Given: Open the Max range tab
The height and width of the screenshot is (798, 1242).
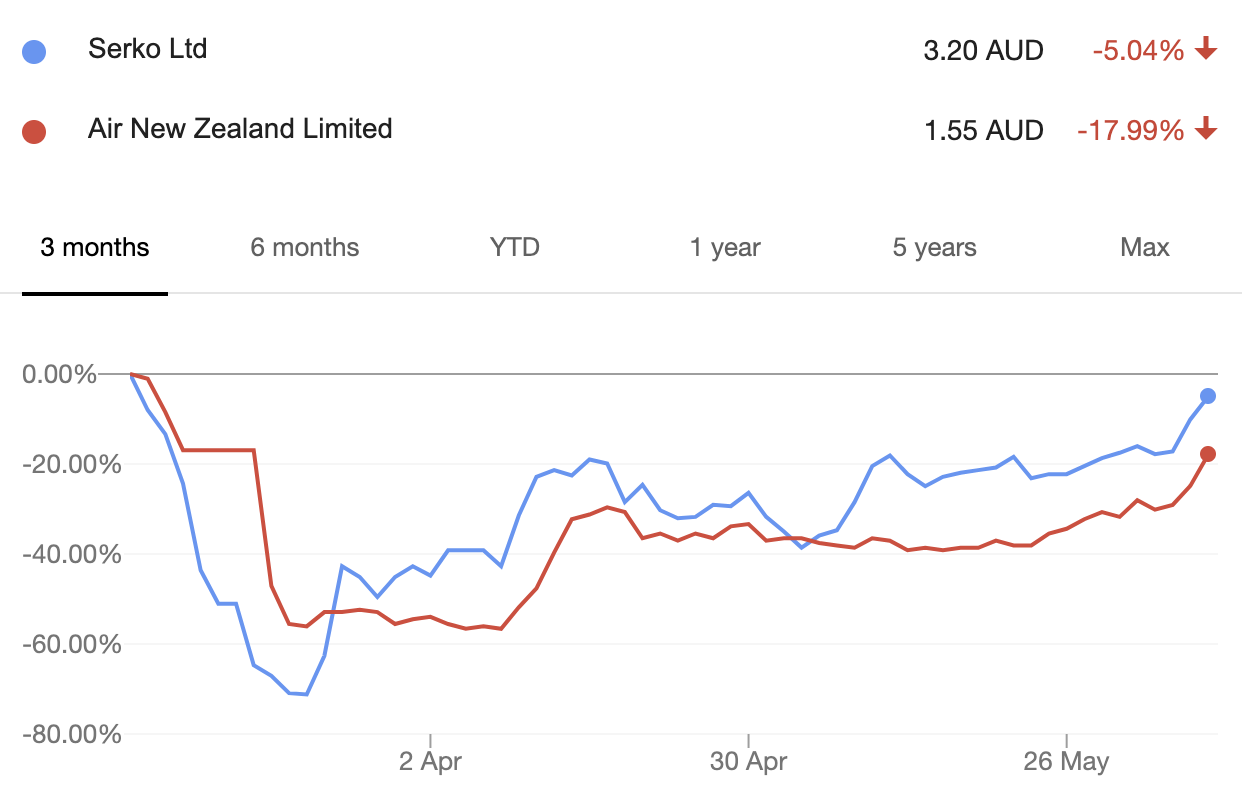Looking at the screenshot, I should 1145,248.
